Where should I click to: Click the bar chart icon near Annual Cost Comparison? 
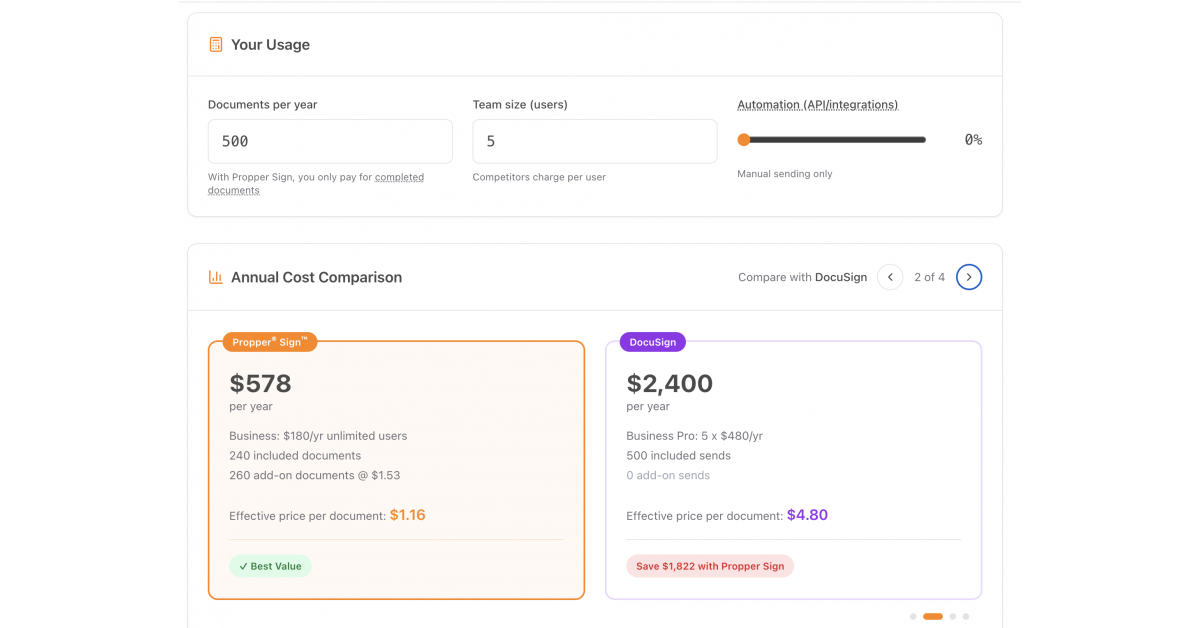click(215, 277)
